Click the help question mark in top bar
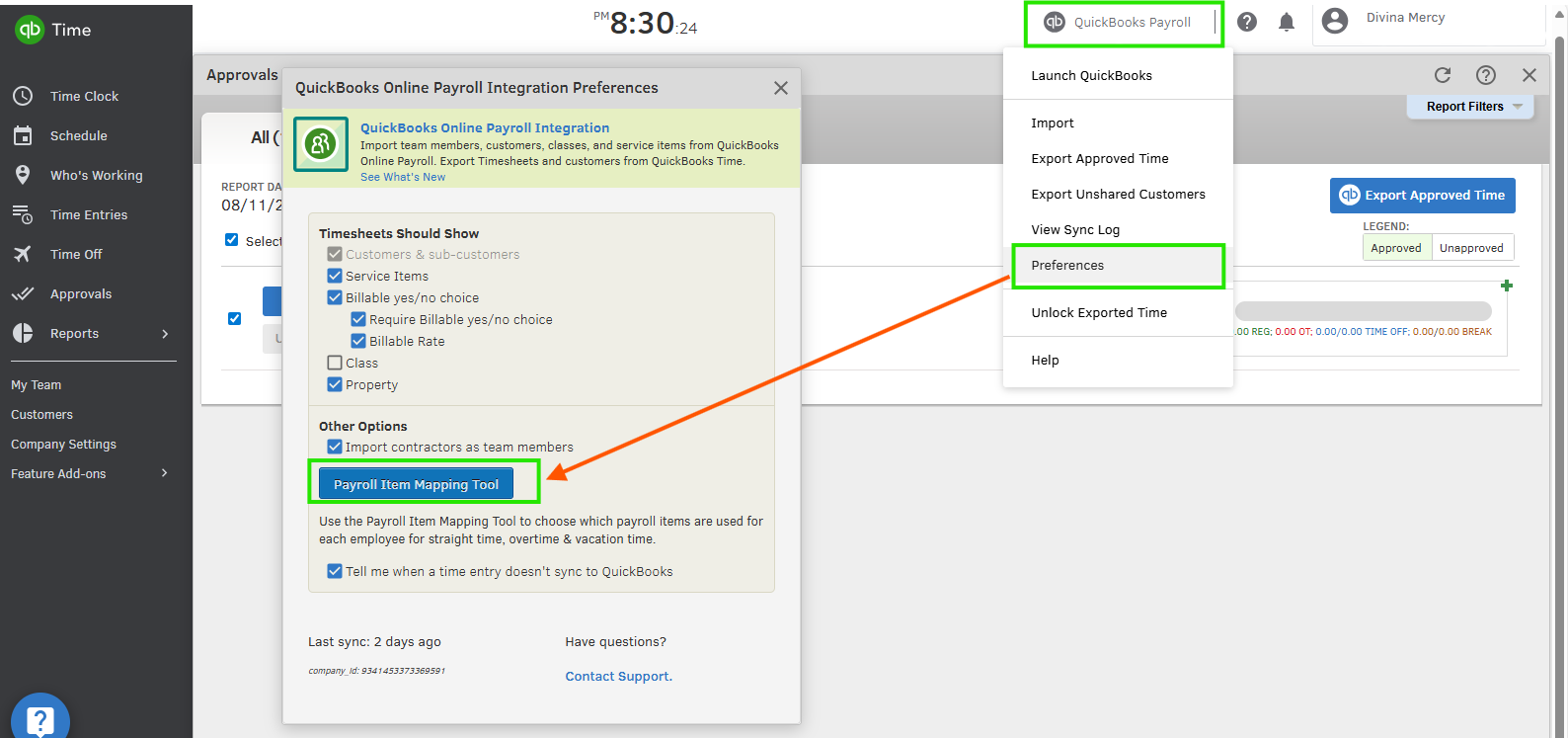The image size is (1568, 738). point(1247,22)
